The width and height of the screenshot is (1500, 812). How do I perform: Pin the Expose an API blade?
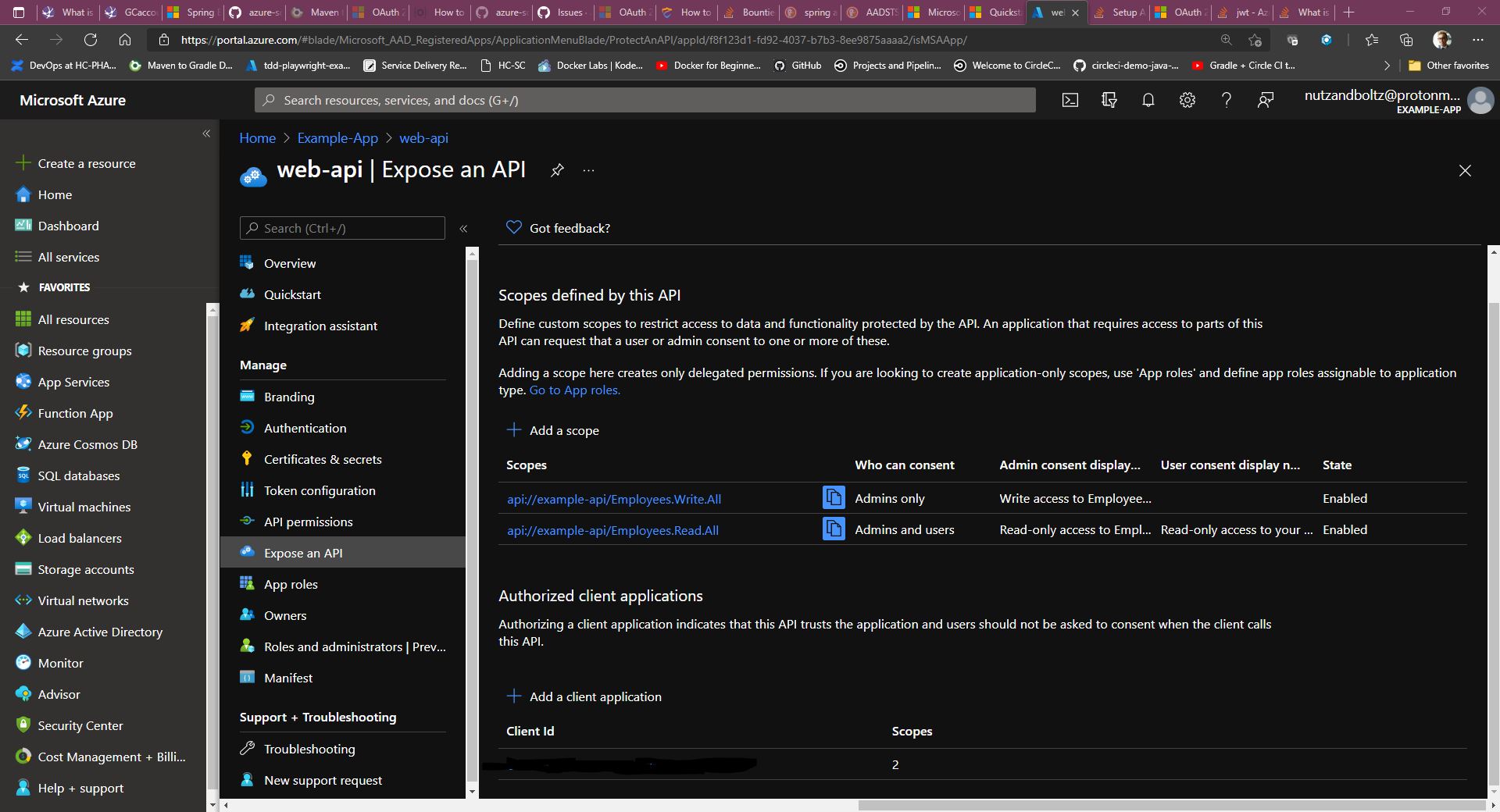(557, 170)
